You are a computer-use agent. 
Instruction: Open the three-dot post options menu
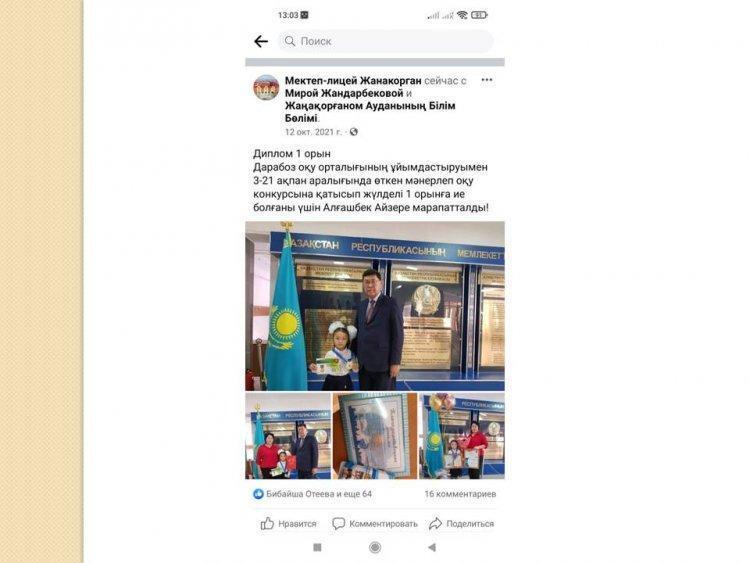[486, 80]
